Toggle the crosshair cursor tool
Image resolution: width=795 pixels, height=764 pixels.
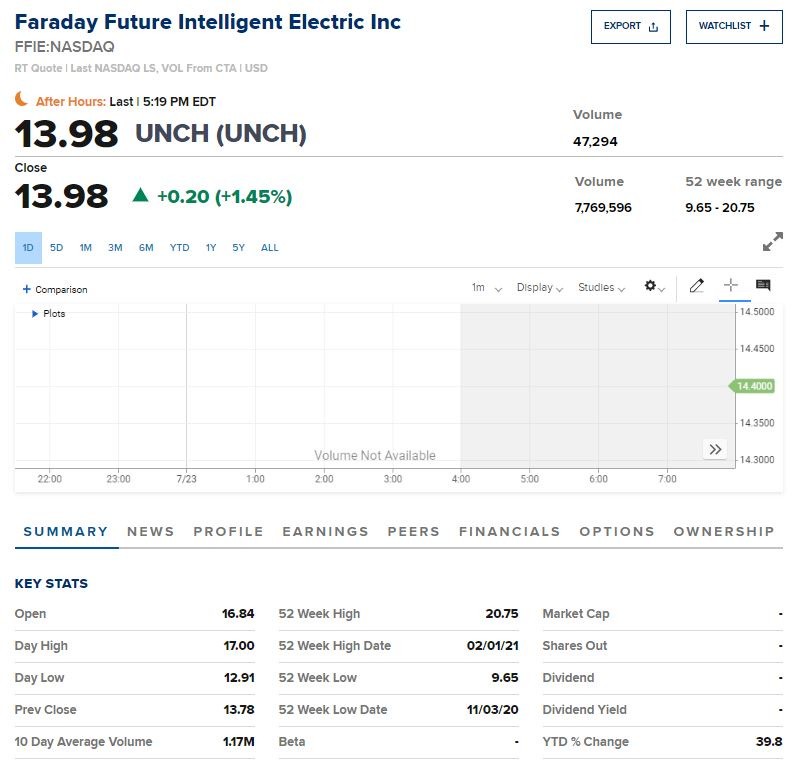pyautogui.click(x=731, y=286)
